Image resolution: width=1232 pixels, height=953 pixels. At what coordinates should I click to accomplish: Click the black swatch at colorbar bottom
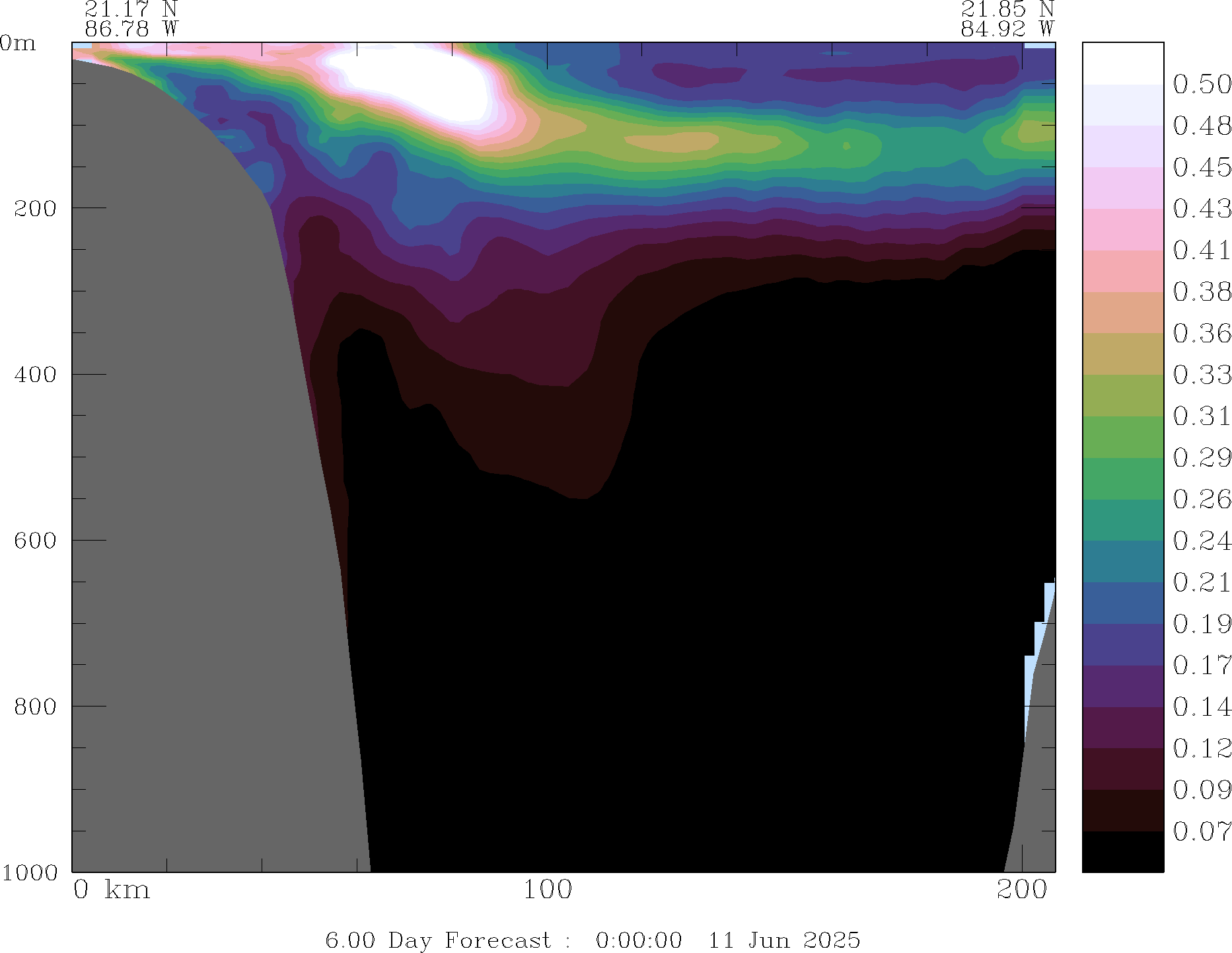(1122, 851)
